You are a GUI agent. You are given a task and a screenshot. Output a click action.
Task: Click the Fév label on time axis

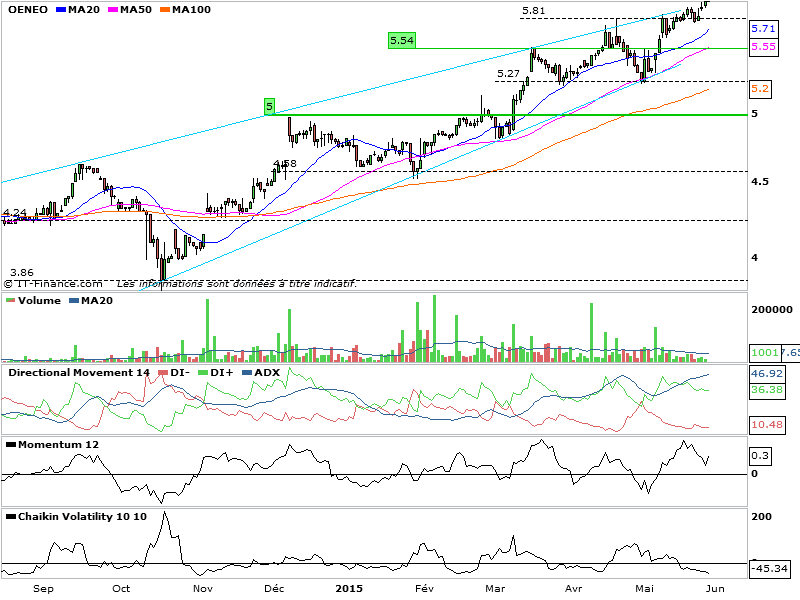(x=424, y=588)
